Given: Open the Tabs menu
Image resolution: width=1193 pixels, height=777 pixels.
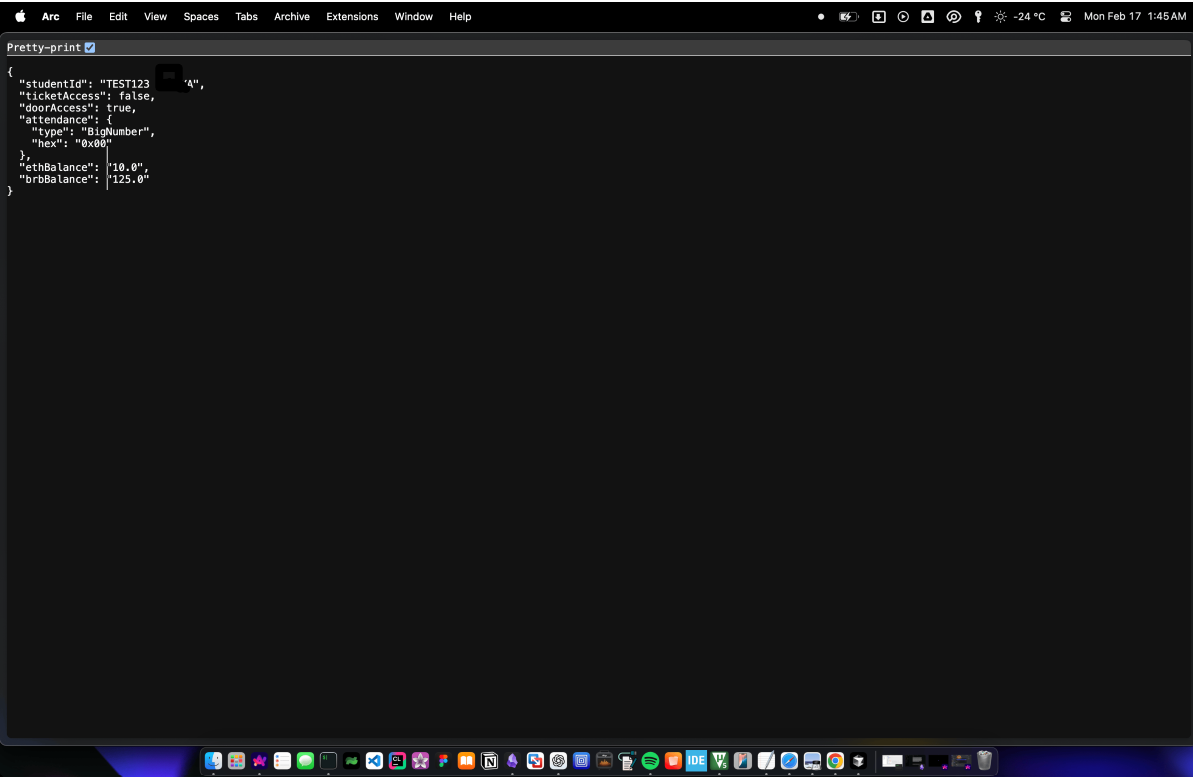Looking at the screenshot, I should [x=246, y=16].
